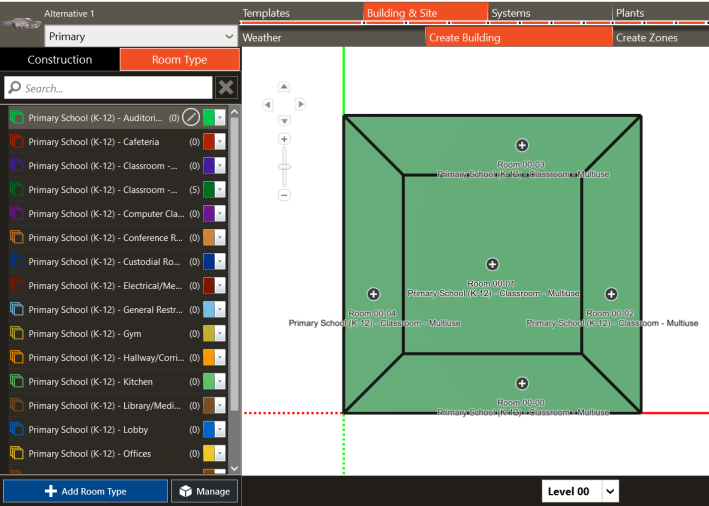
Task: Select the Gym room type row
Action: (x=118, y=333)
